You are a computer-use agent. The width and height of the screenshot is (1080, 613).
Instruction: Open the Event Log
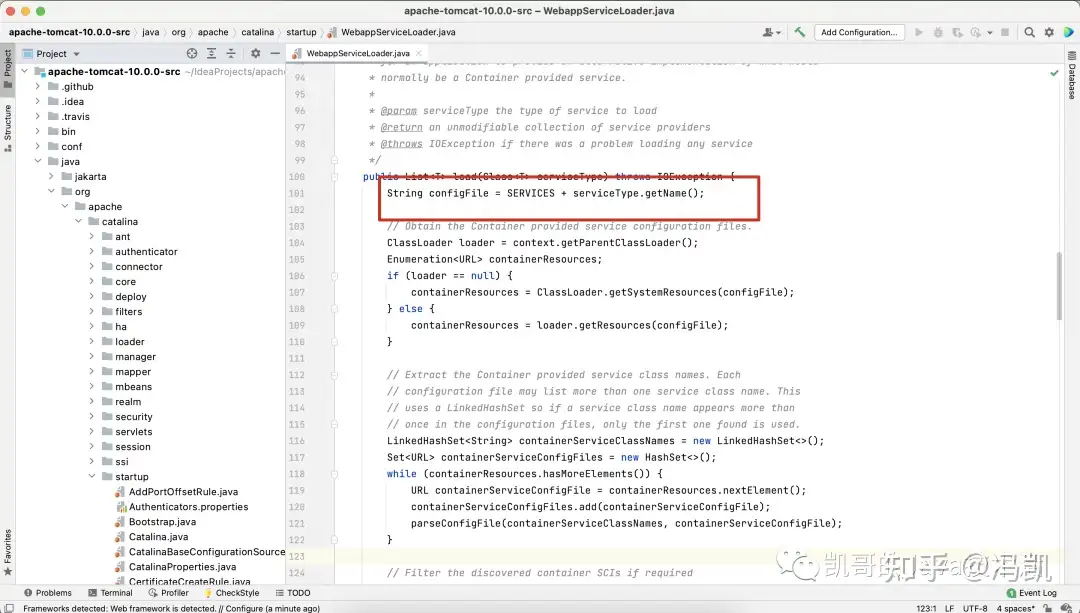[x=1031, y=593]
